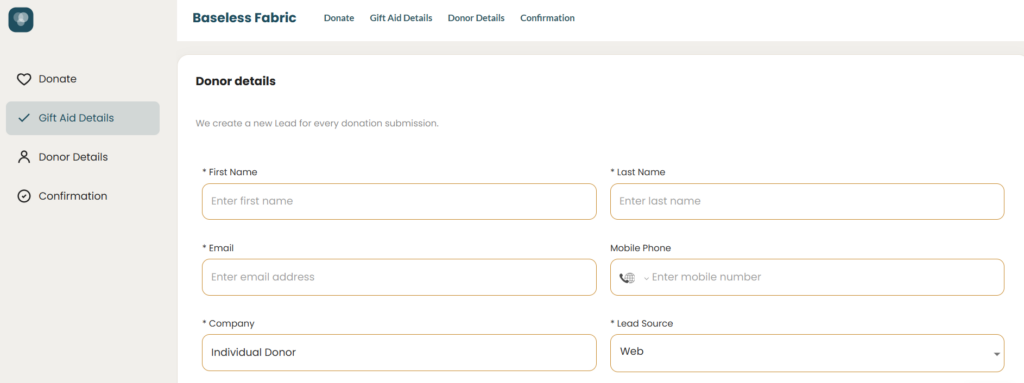
Task: Click the circled check icon beside Confirmation
Action: [x=24, y=196]
